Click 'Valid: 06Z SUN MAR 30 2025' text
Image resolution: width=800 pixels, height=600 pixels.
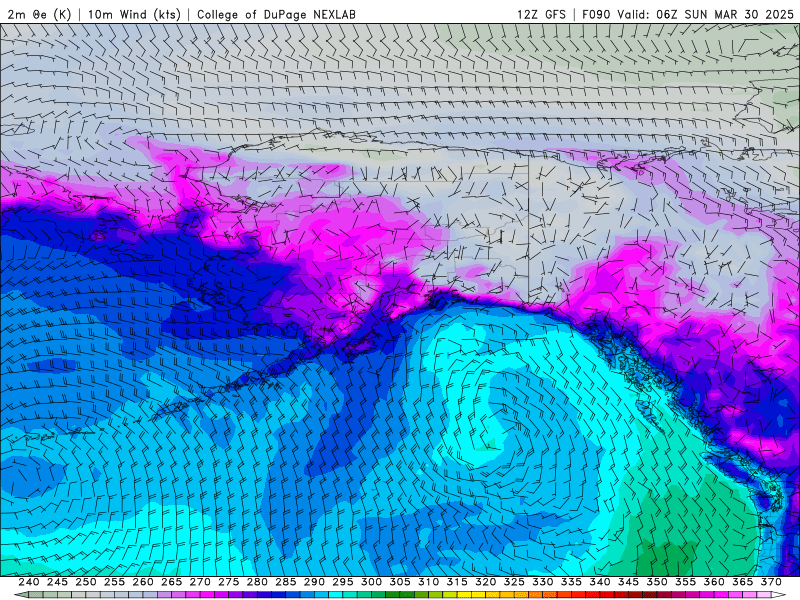[706, 14]
